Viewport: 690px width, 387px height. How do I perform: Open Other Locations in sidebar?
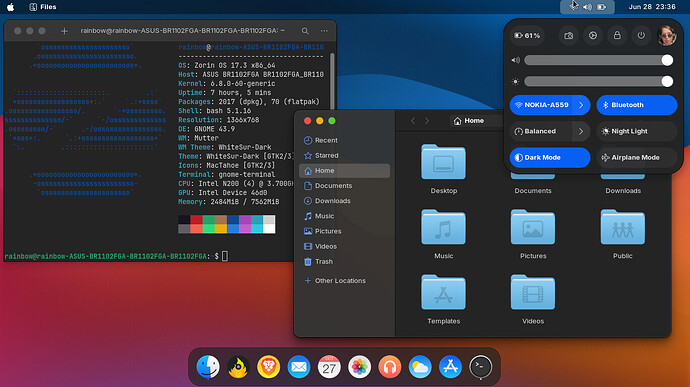tap(344, 280)
